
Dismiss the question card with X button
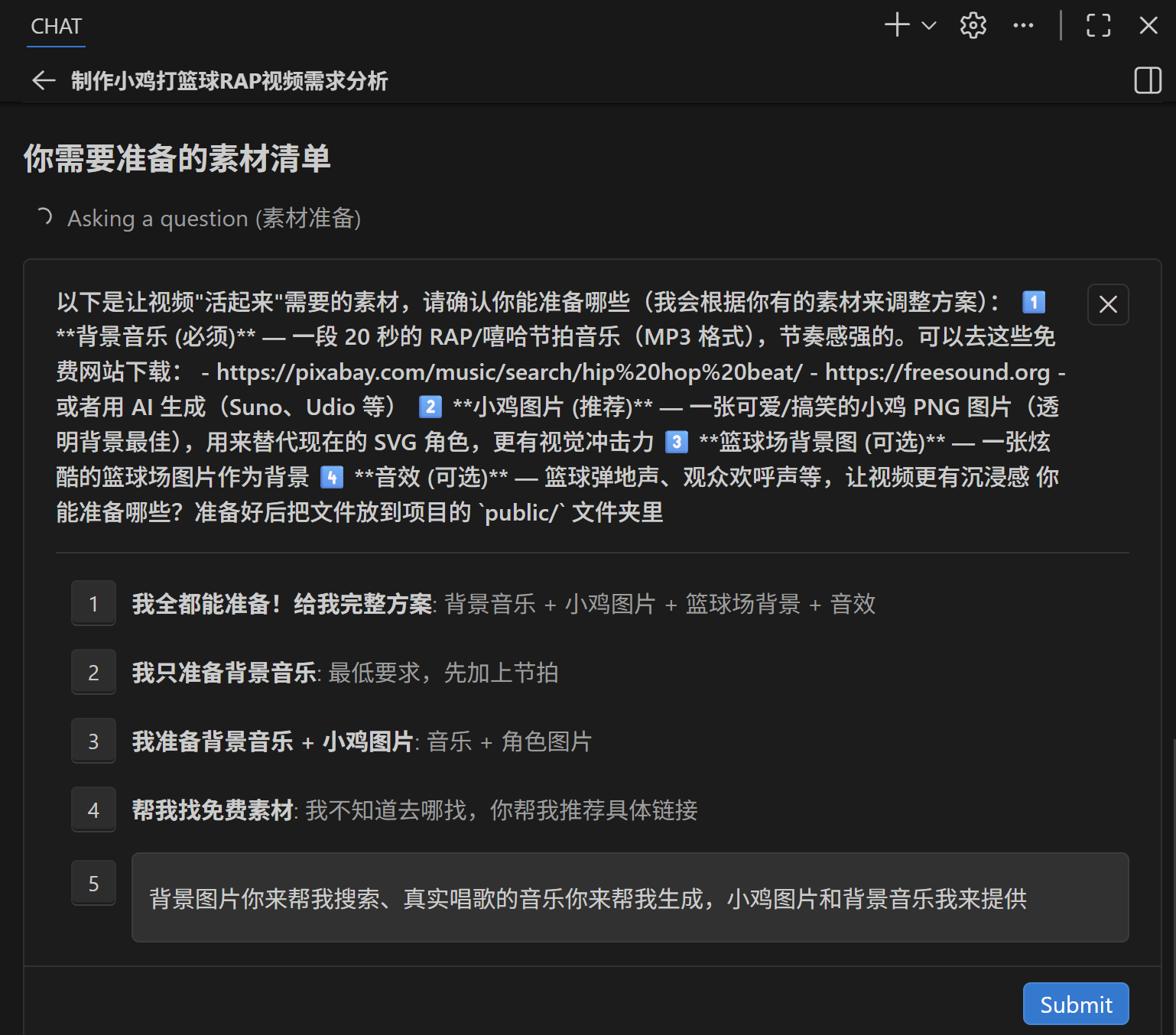1108,304
